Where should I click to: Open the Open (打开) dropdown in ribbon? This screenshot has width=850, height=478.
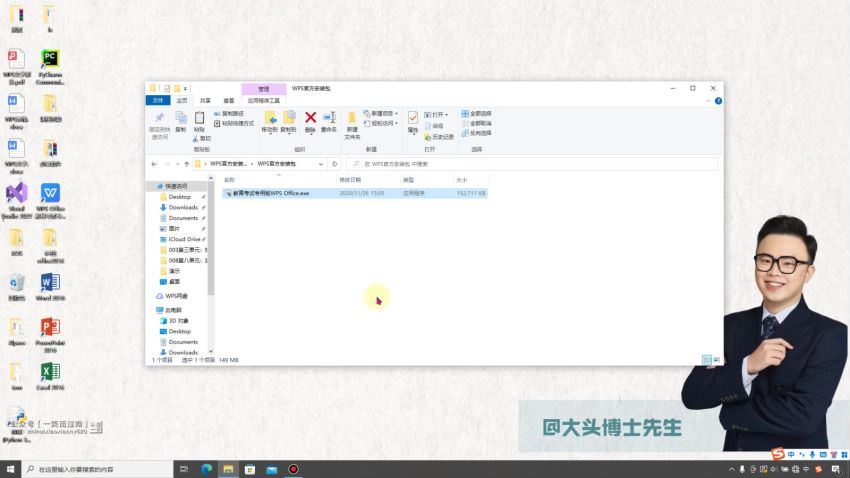coord(436,115)
